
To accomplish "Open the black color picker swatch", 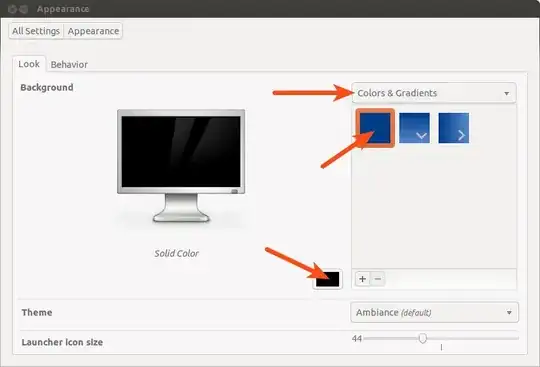I will [328, 279].
